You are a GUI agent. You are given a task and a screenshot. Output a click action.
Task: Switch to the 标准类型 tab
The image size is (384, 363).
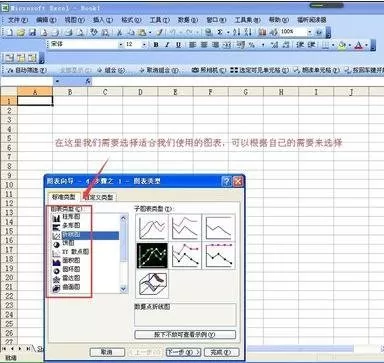point(64,197)
